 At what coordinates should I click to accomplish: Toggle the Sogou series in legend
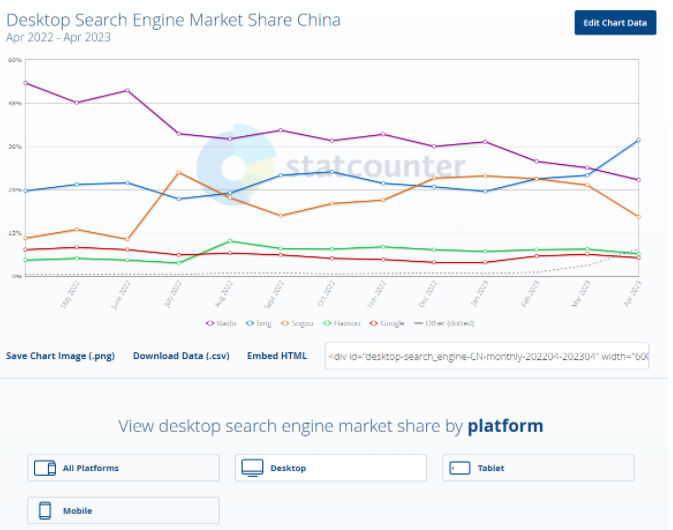pos(299,325)
